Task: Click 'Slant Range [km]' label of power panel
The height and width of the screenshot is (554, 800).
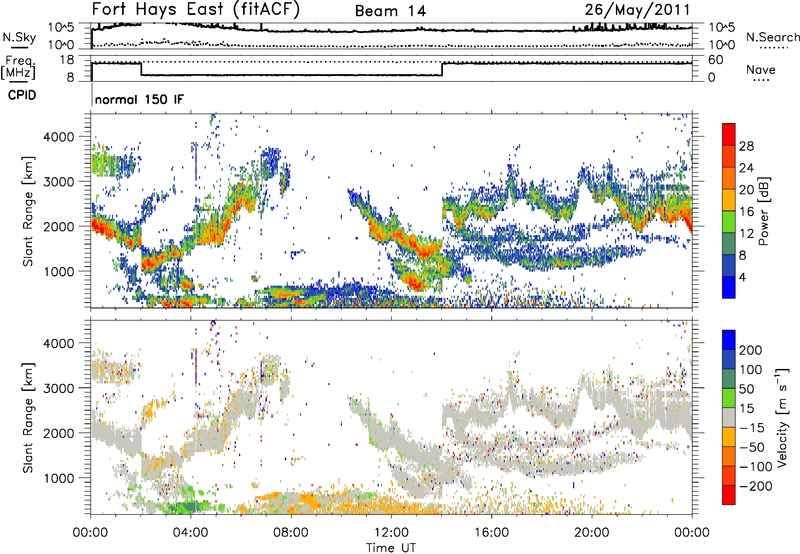Action: (28, 211)
